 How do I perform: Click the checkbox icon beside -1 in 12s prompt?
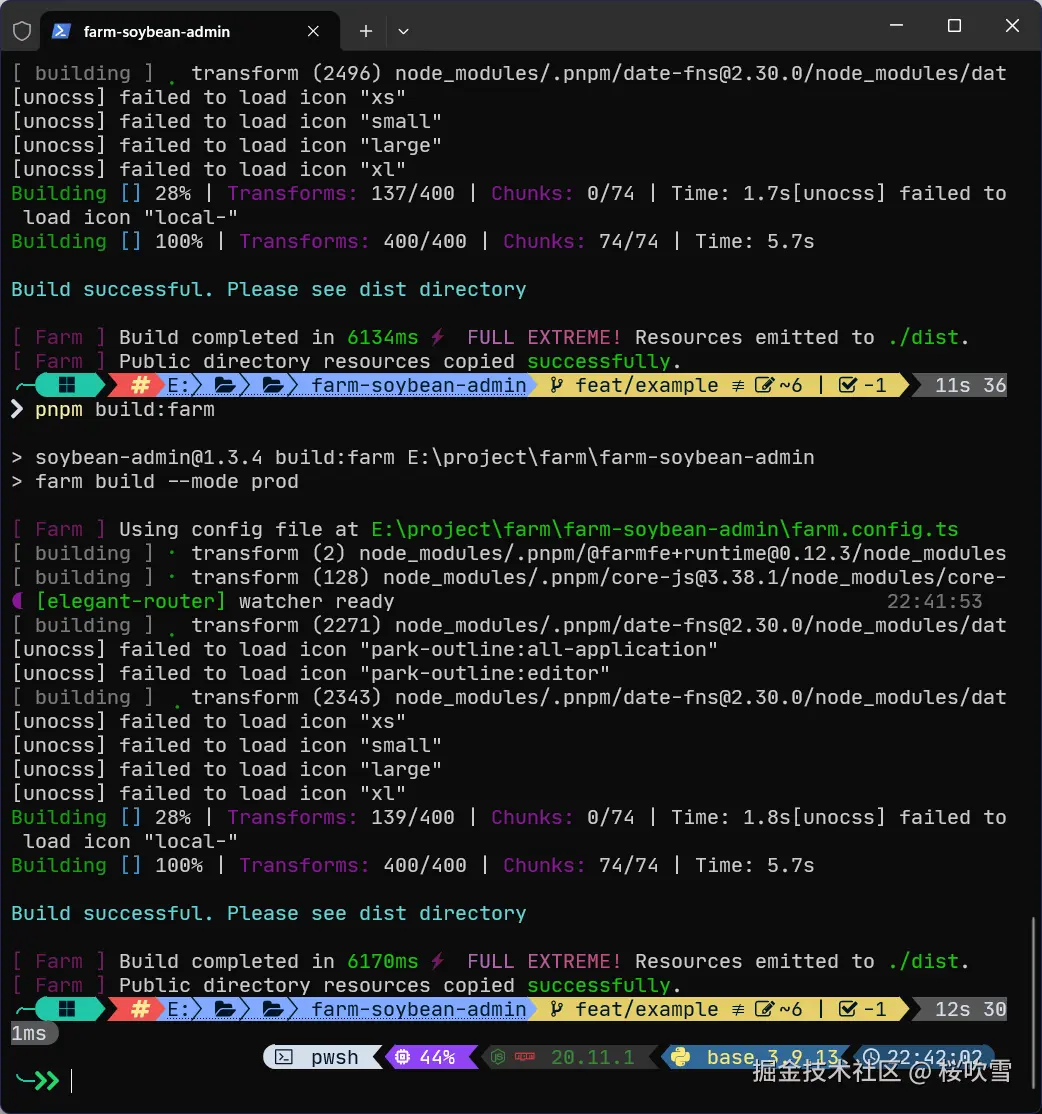point(847,1009)
